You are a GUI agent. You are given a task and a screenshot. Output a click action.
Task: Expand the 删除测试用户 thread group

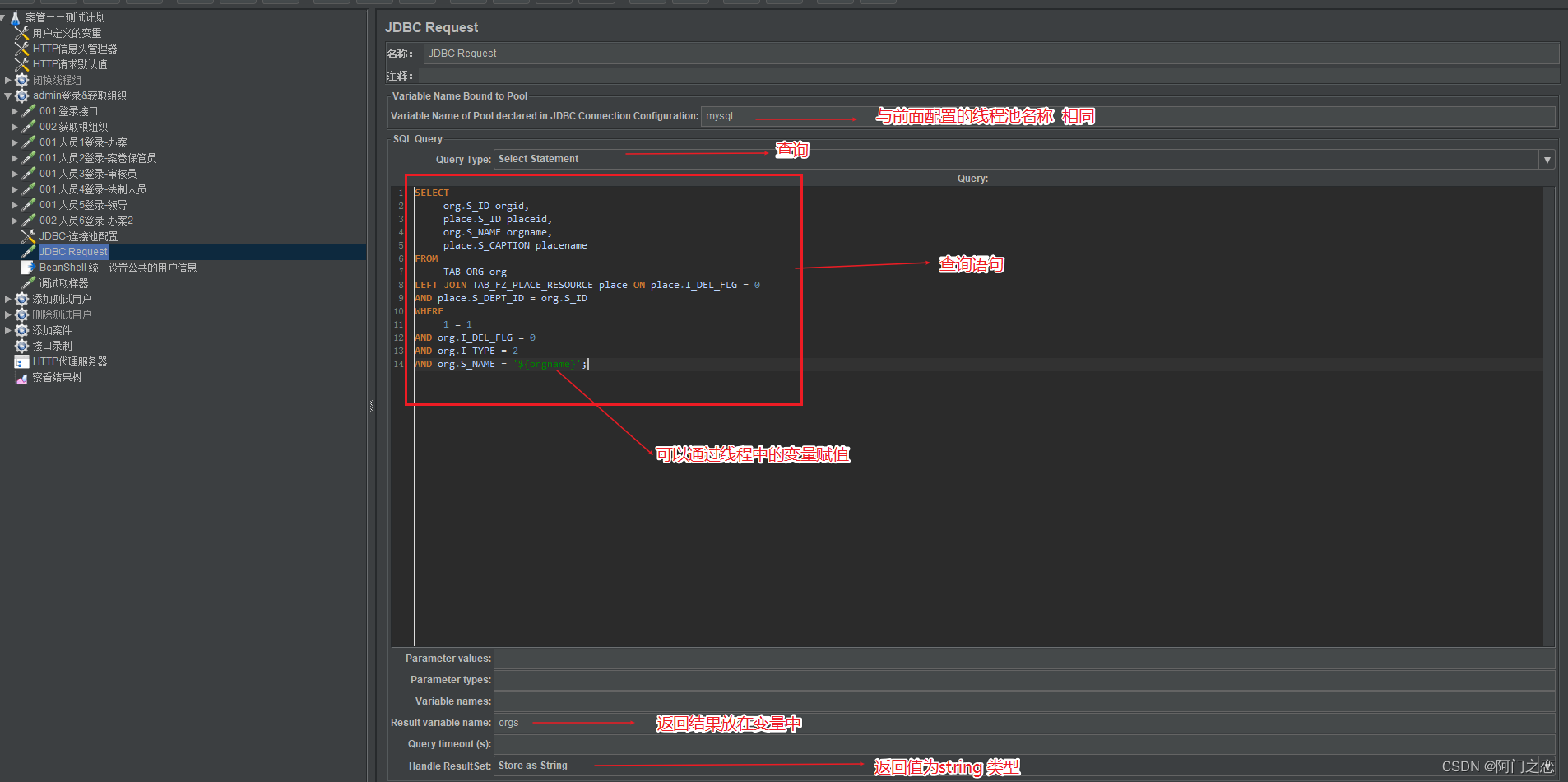pos(8,314)
